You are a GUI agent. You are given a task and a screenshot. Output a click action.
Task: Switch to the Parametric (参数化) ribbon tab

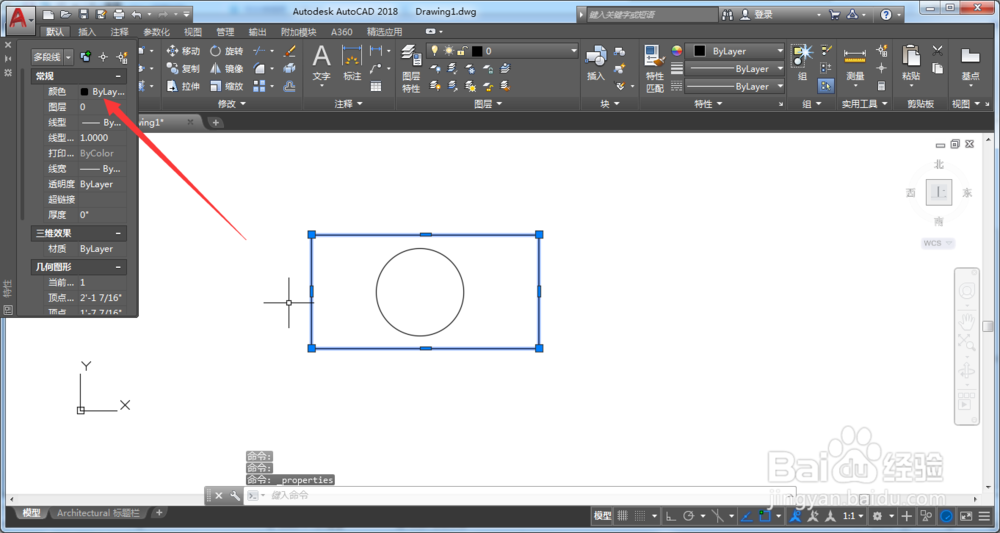click(x=156, y=32)
